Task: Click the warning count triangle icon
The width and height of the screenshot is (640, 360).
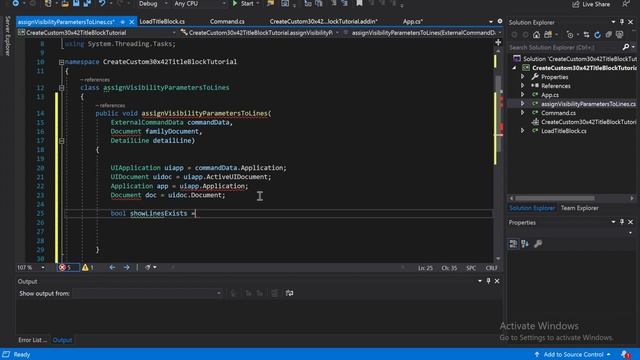Action: point(85,268)
